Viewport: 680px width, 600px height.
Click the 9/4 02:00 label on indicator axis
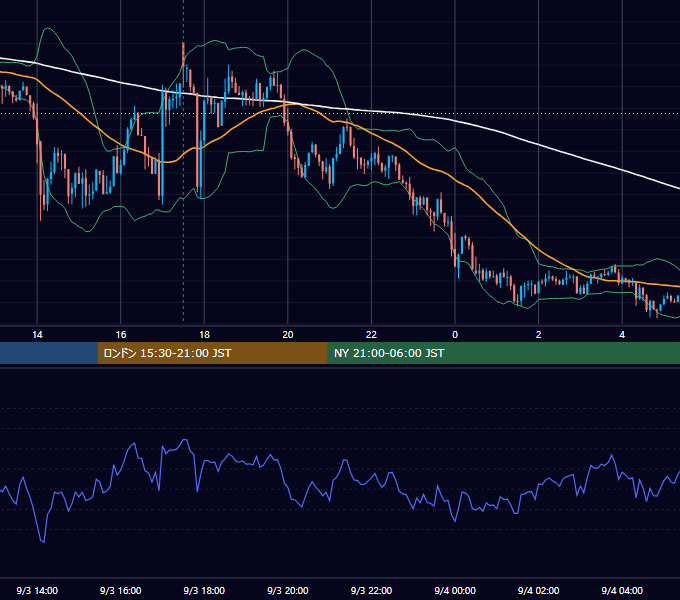[x=539, y=590]
